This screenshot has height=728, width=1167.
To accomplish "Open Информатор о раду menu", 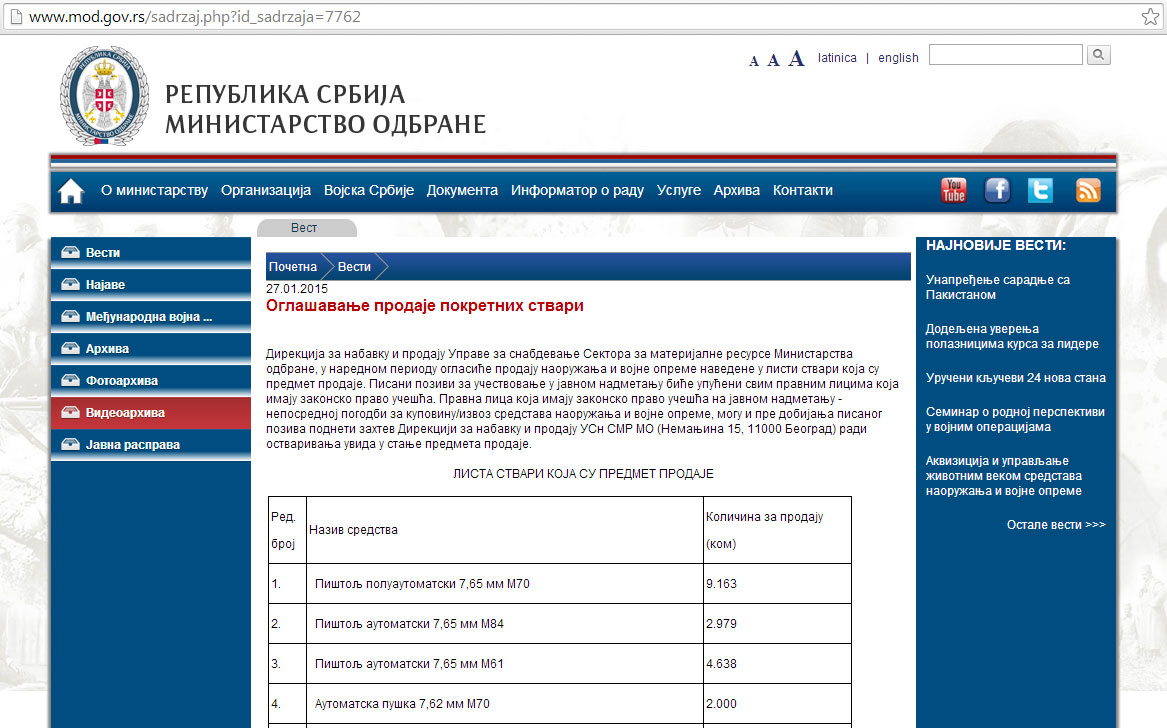I will pyautogui.click(x=578, y=191).
